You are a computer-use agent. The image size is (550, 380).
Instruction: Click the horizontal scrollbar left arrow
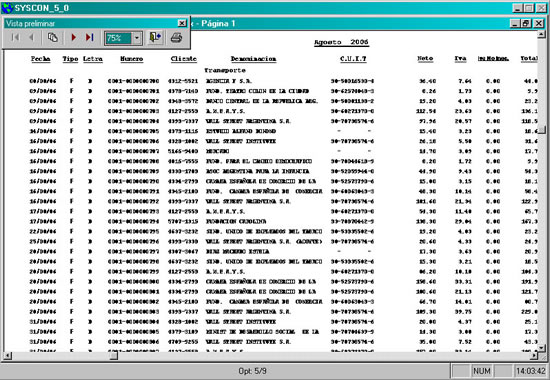(x=7, y=355)
